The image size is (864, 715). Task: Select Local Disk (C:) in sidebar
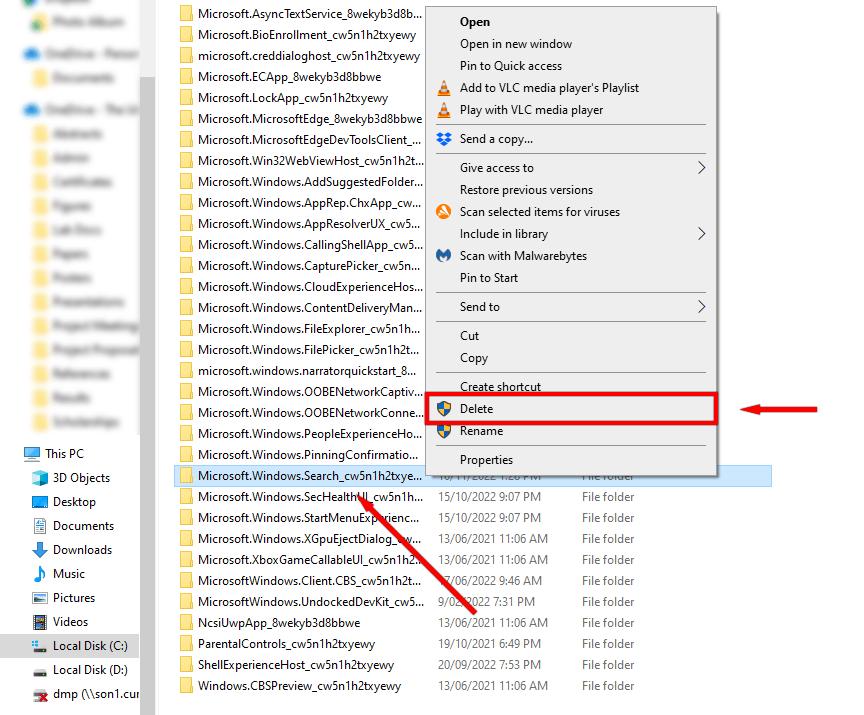[x=90, y=646]
